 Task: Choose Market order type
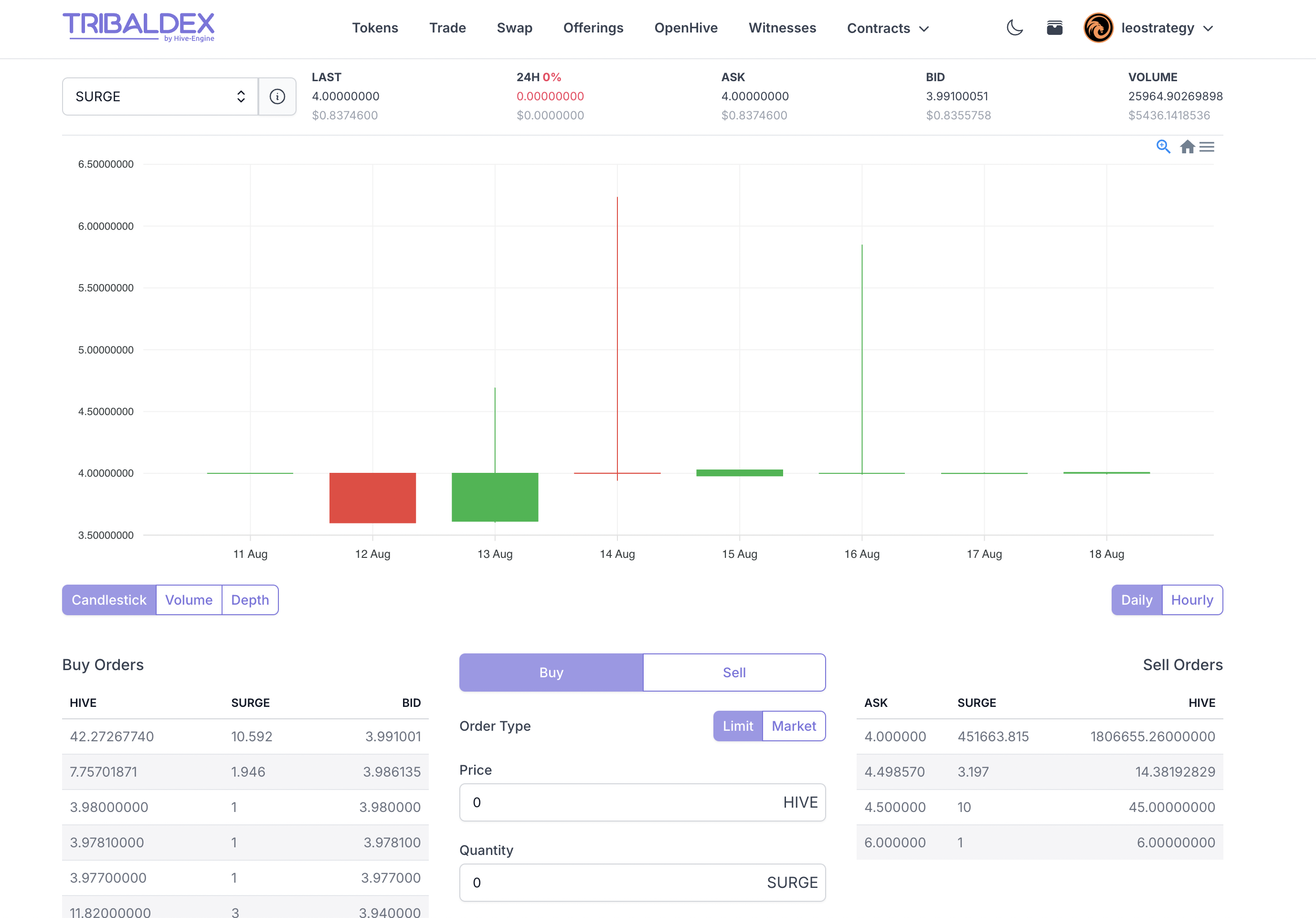pos(794,726)
